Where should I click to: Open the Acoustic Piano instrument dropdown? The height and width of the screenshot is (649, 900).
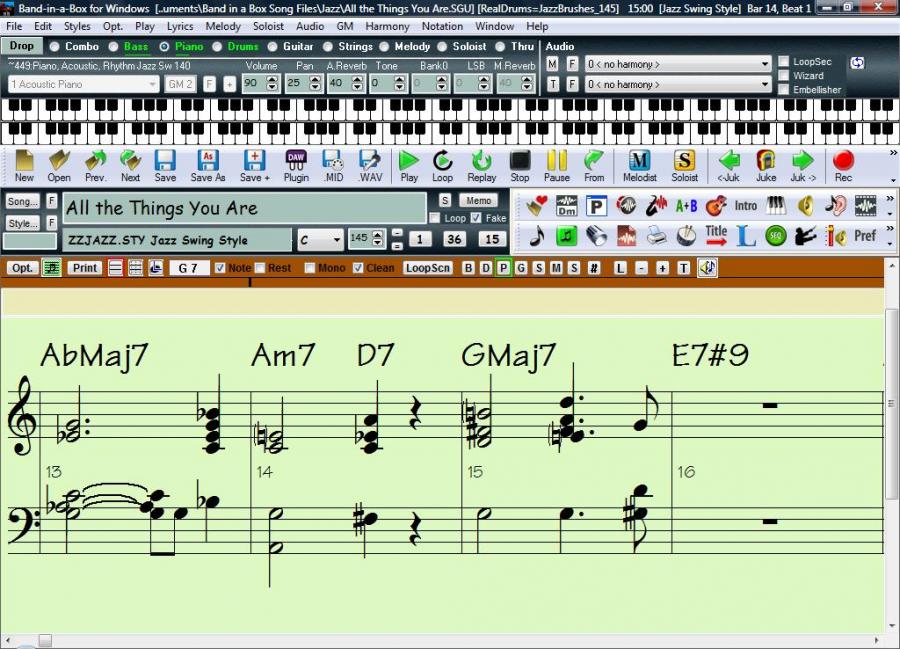click(x=83, y=84)
